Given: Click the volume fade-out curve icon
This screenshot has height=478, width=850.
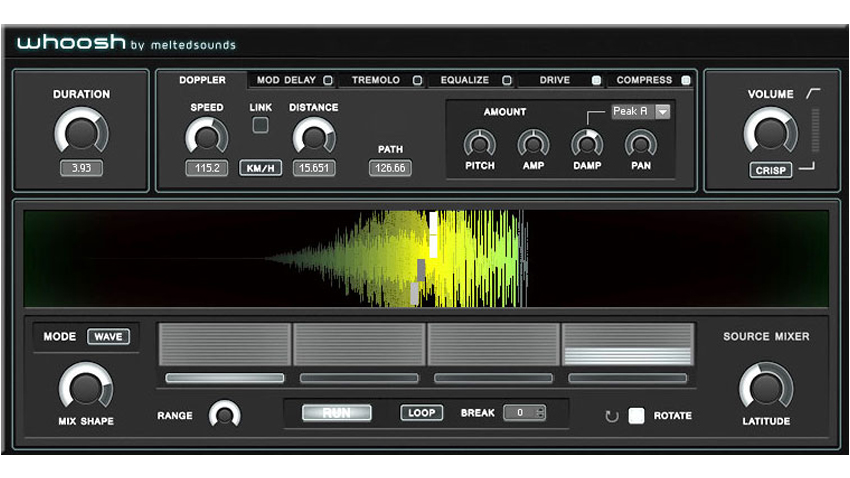Looking at the screenshot, I should click(x=807, y=166).
